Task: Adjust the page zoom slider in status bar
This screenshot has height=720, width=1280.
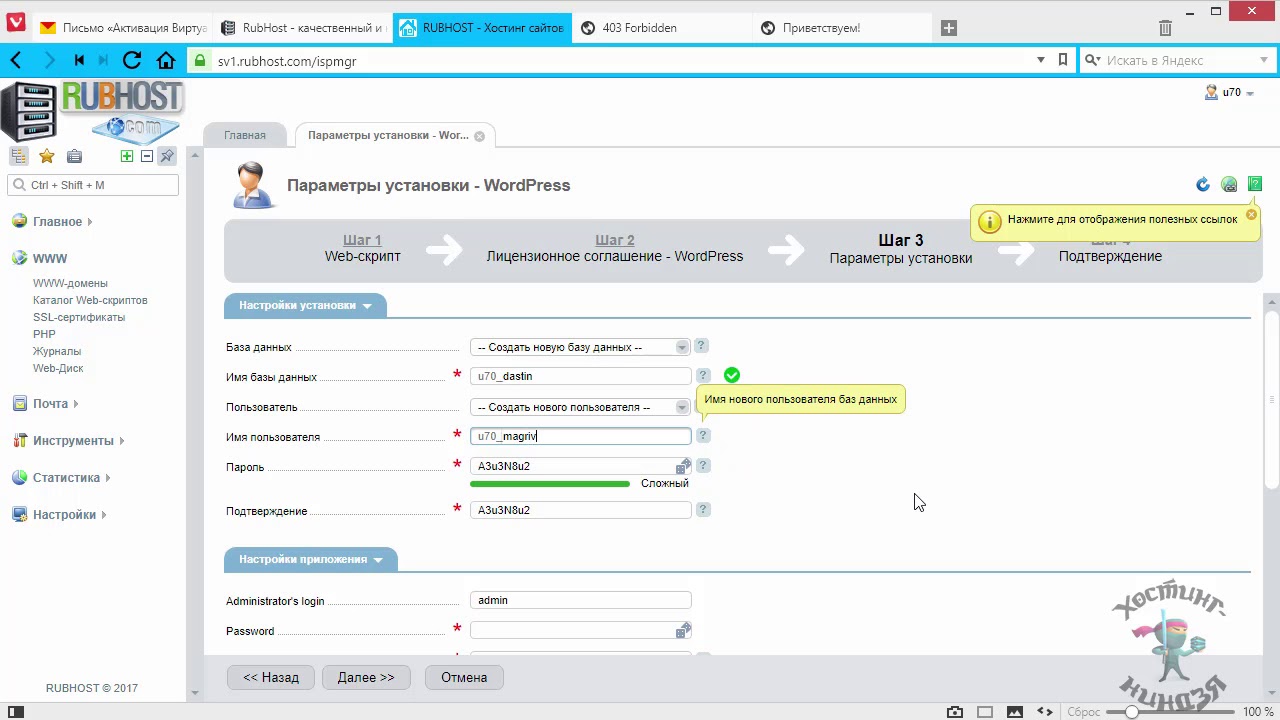Action: click(x=1131, y=712)
